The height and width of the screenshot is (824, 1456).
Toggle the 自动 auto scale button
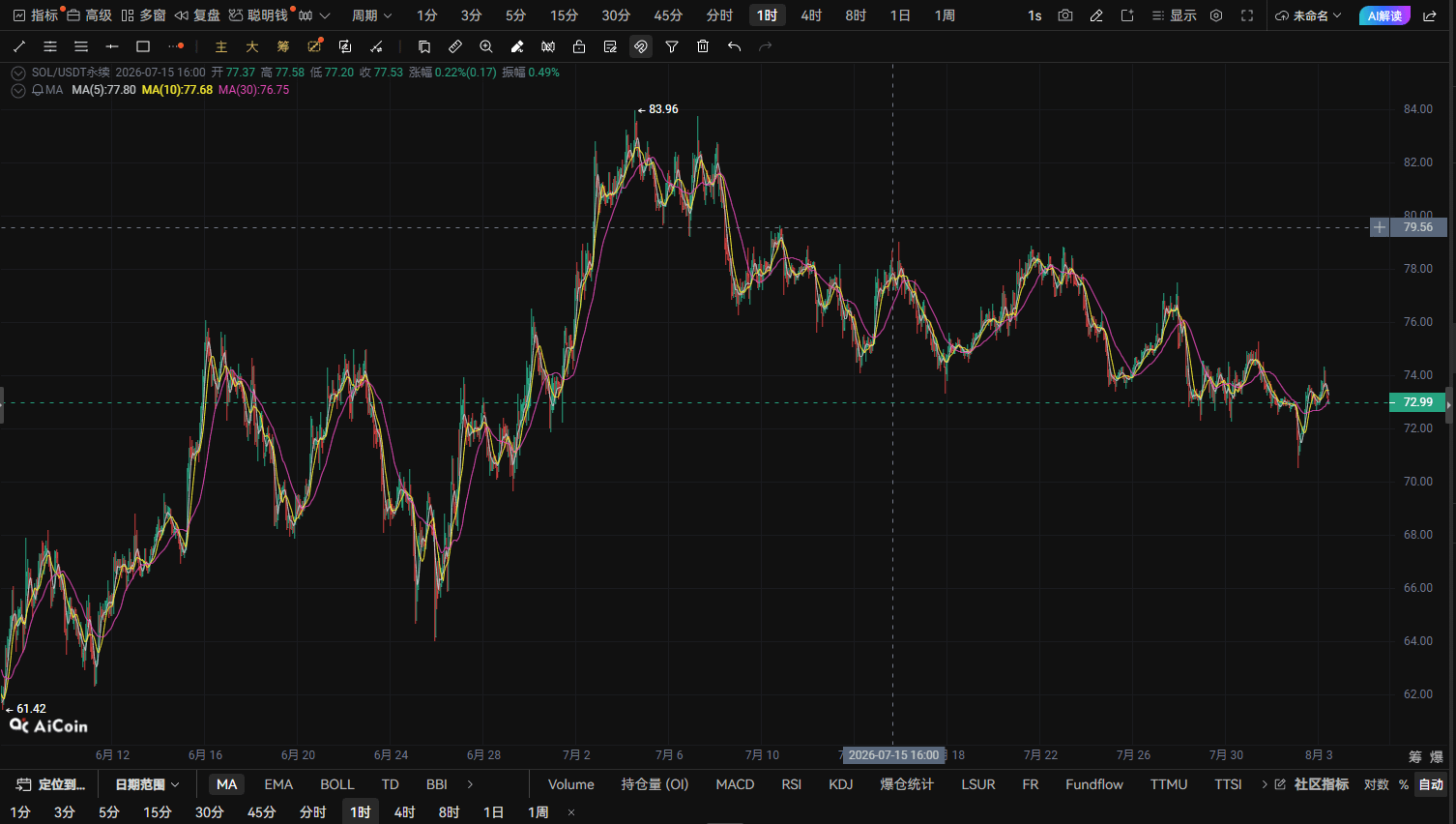point(1431,784)
